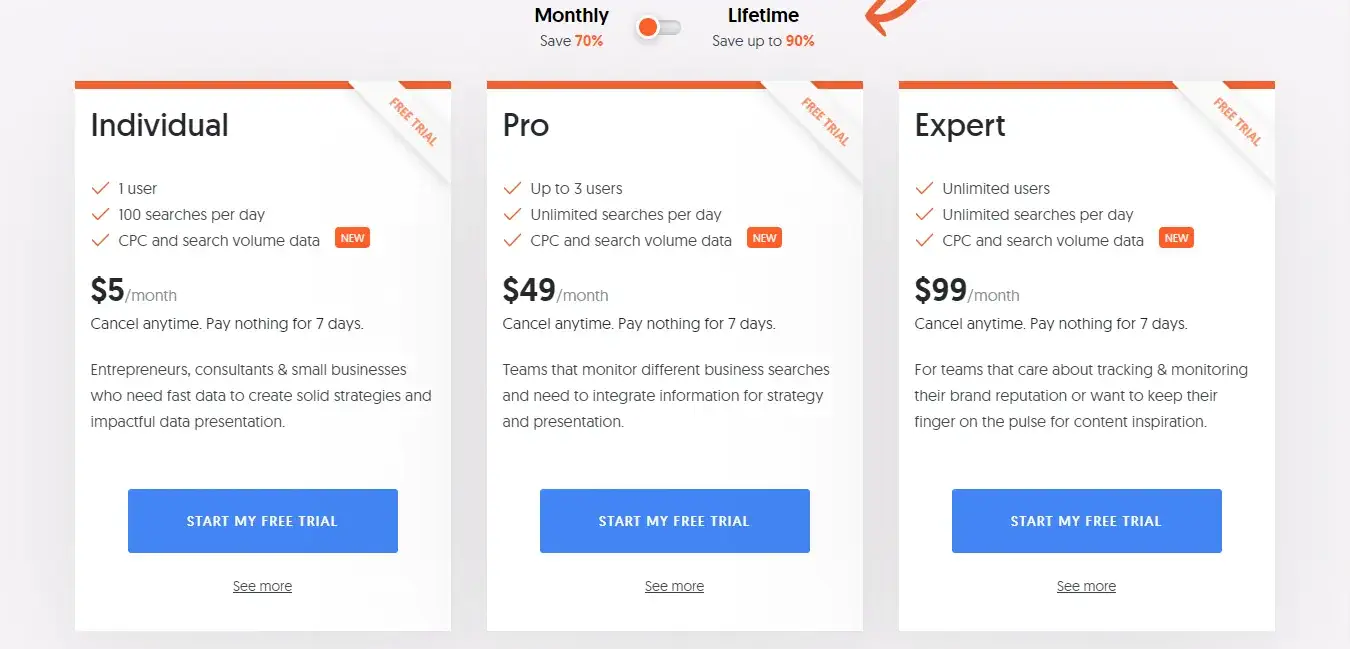Viewport: 1350px width, 649px height.
Task: Click the FREE TRIAL ribbon on Individual card
Action: pos(413,121)
